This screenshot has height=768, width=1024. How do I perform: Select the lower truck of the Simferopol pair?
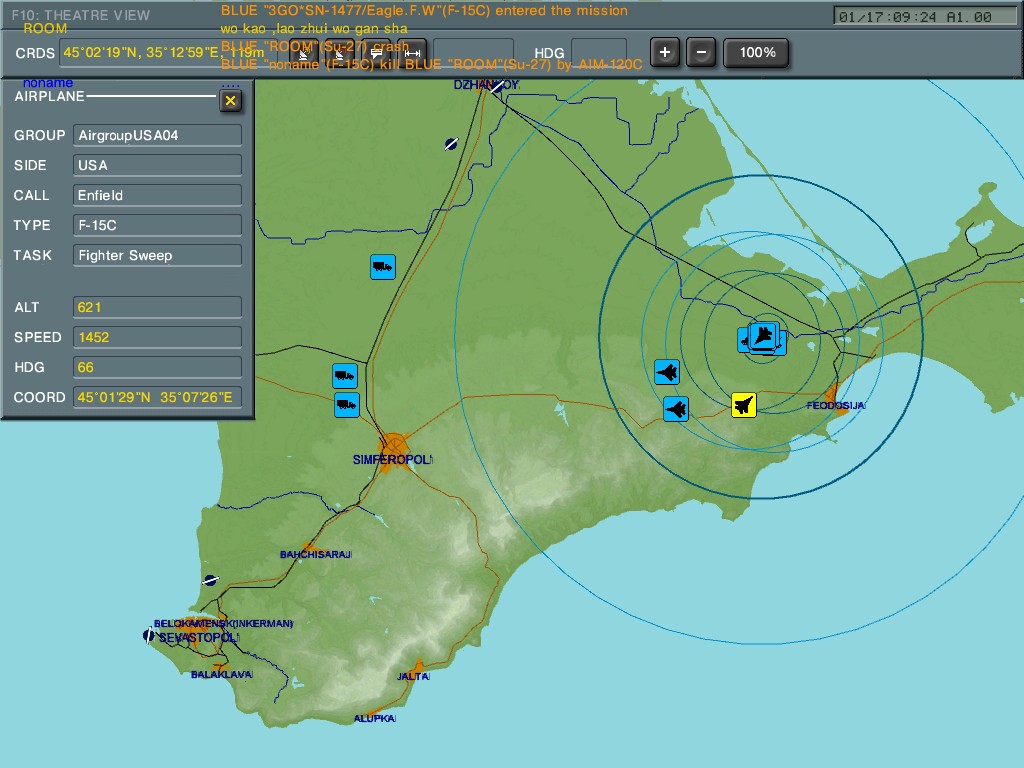[347, 405]
